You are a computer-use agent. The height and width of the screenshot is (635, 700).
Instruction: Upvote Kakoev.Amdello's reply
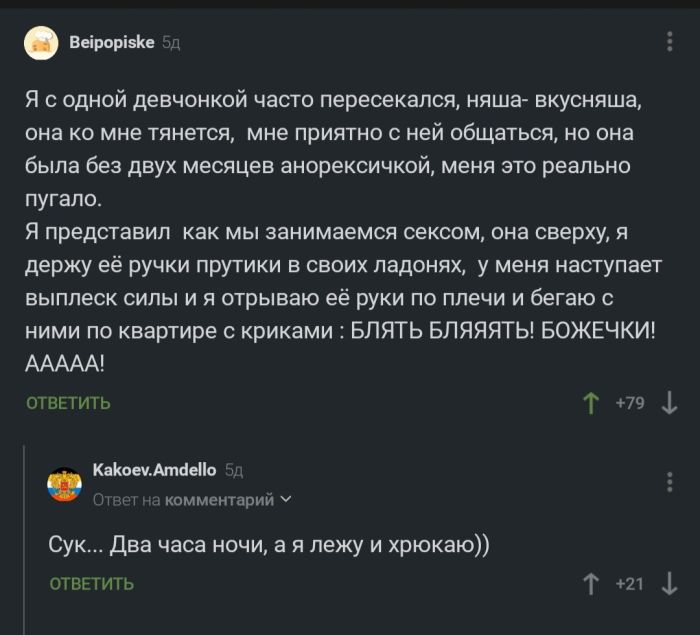point(591,584)
